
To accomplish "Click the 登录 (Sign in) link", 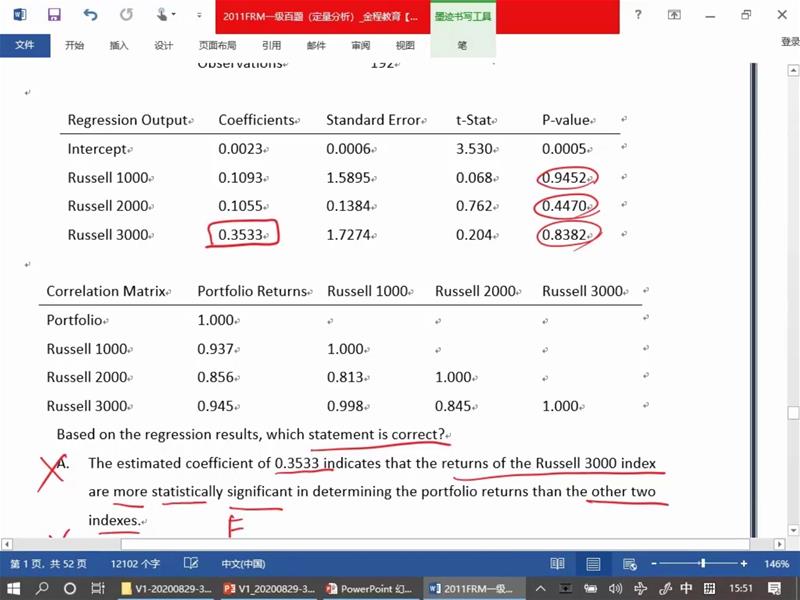I will tap(789, 42).
